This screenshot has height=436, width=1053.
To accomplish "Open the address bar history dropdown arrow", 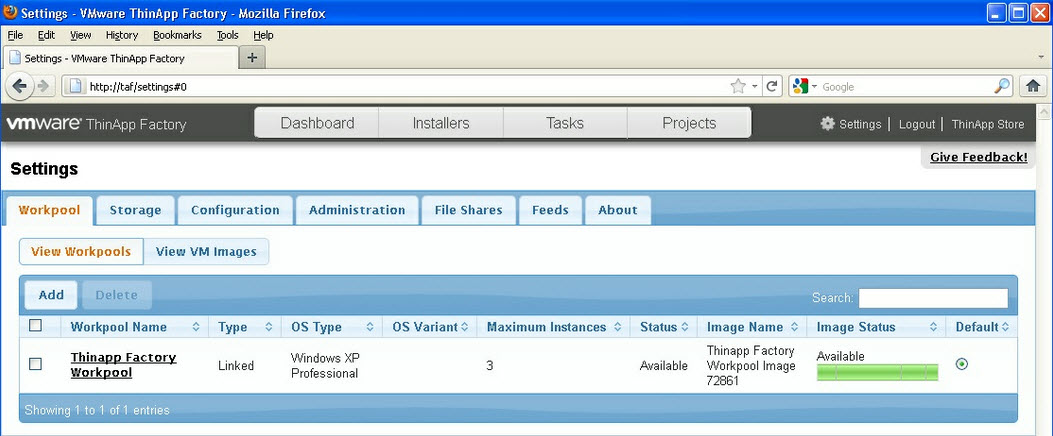I will tap(755, 87).
